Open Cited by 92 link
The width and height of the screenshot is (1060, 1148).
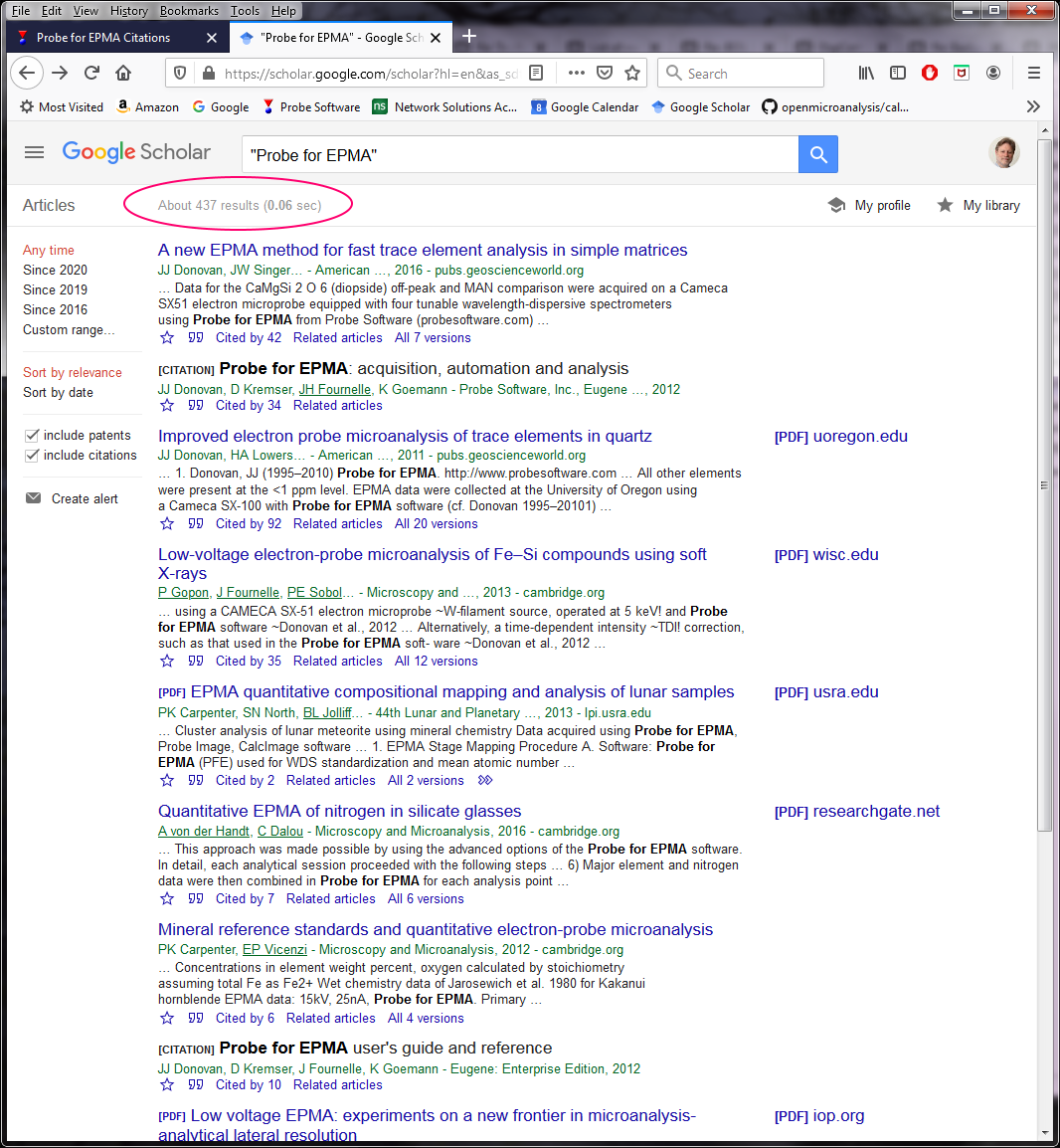coord(249,523)
